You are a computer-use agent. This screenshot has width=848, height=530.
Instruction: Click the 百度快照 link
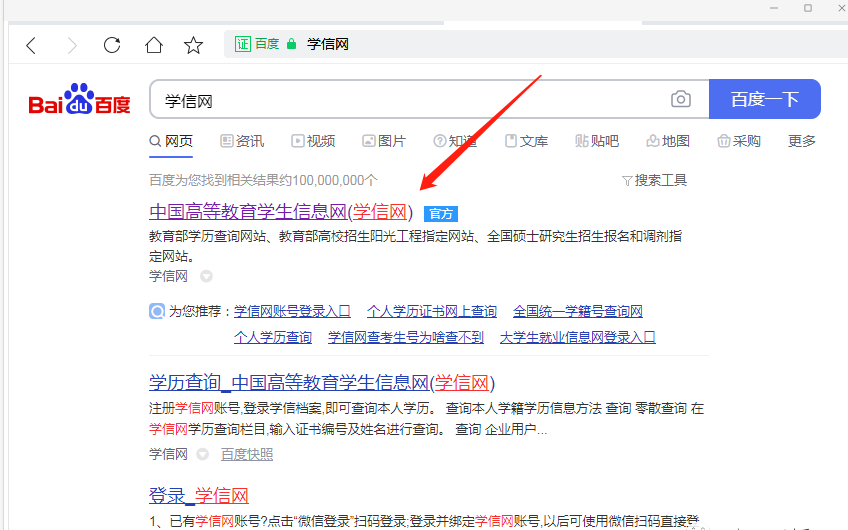pyautogui.click(x=247, y=454)
